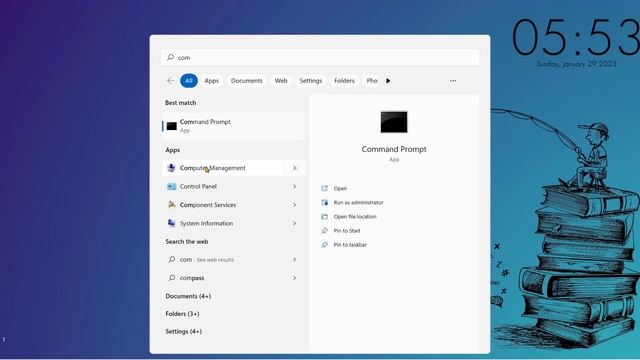Screen dimensions: 640x360
Task: Click the Computer Management app icon
Action: coord(171,168)
